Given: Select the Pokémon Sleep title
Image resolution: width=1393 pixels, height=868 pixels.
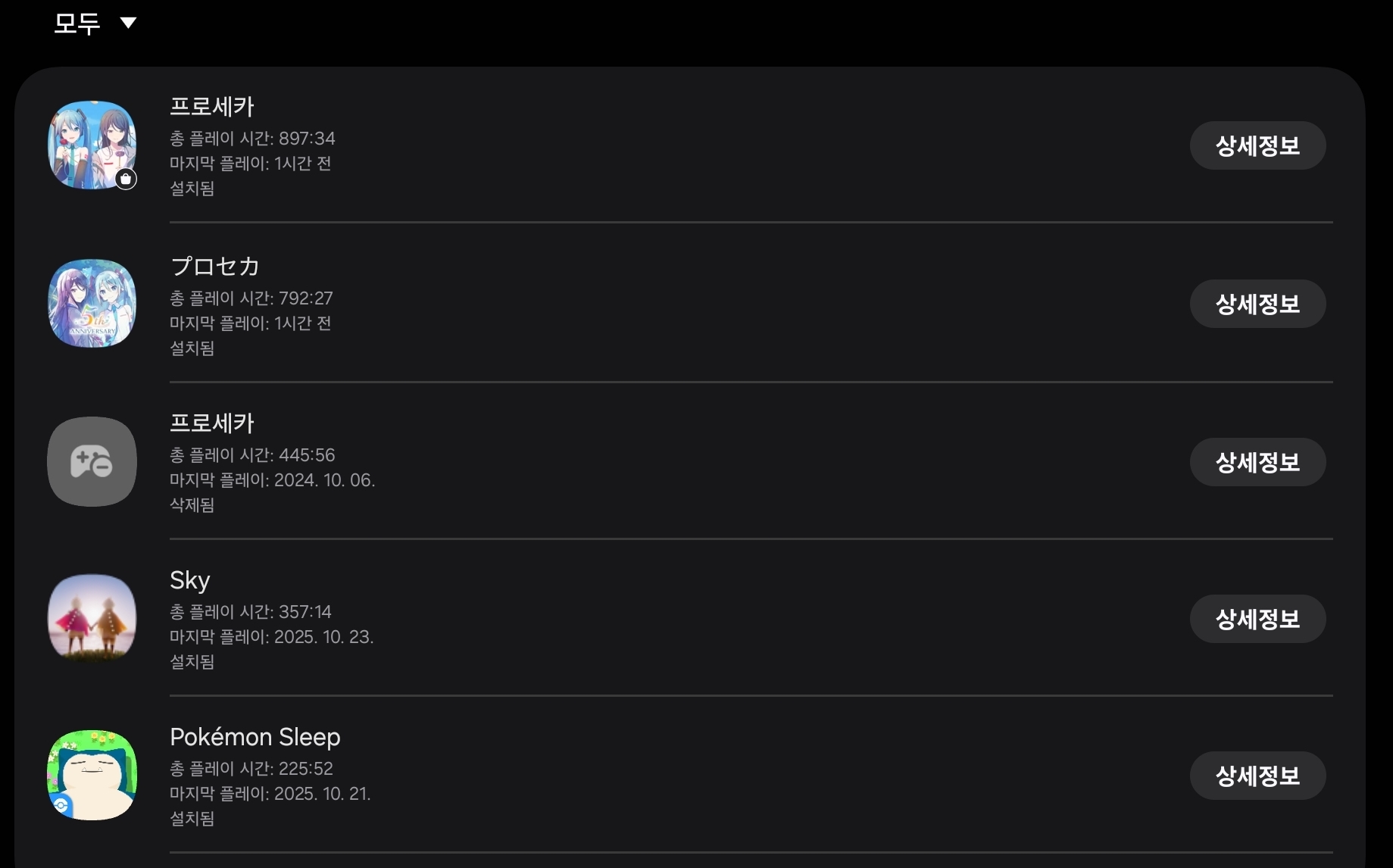Looking at the screenshot, I should tap(255, 737).
